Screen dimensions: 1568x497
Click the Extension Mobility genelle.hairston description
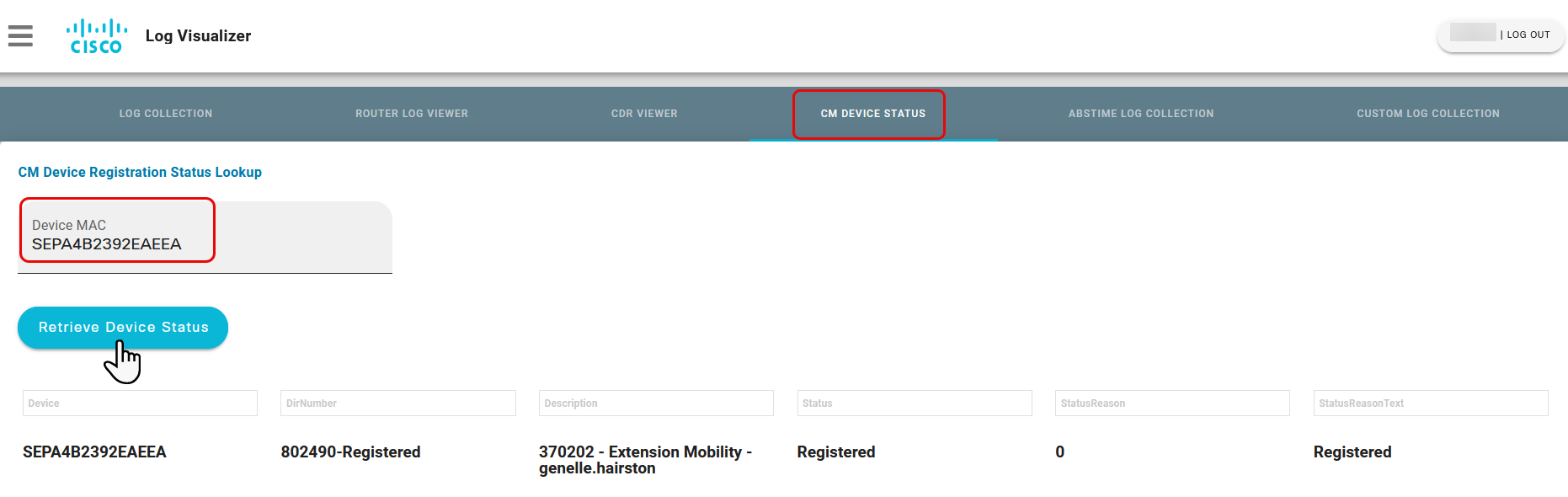(645, 460)
